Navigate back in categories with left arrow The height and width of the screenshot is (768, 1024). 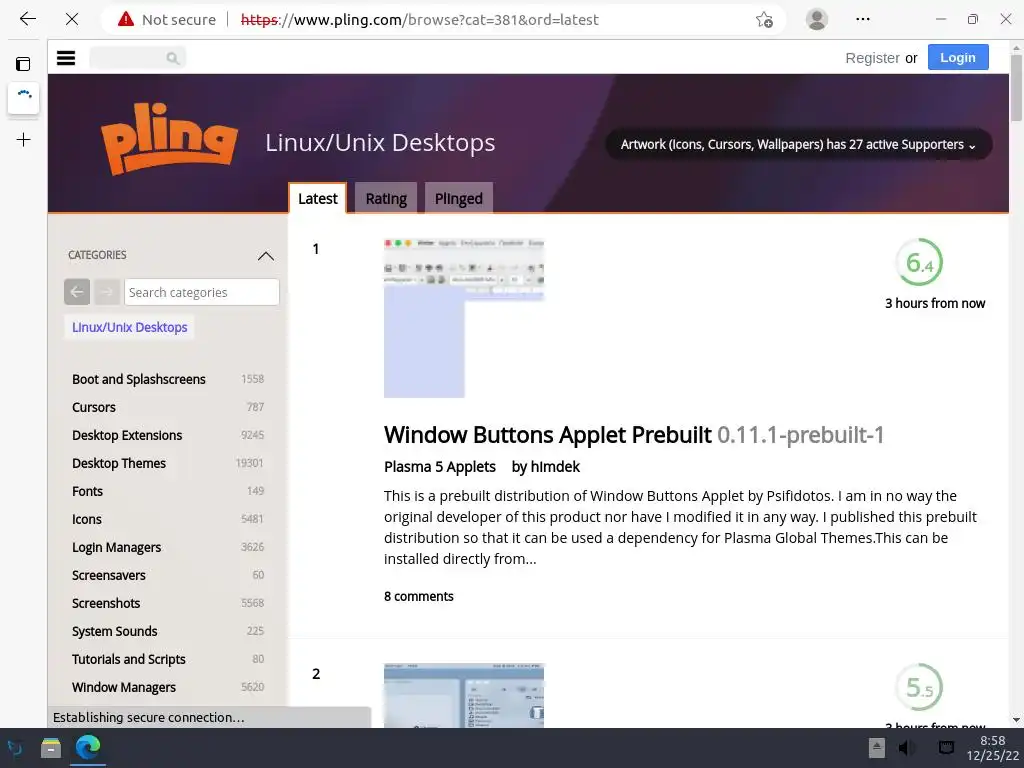76,292
